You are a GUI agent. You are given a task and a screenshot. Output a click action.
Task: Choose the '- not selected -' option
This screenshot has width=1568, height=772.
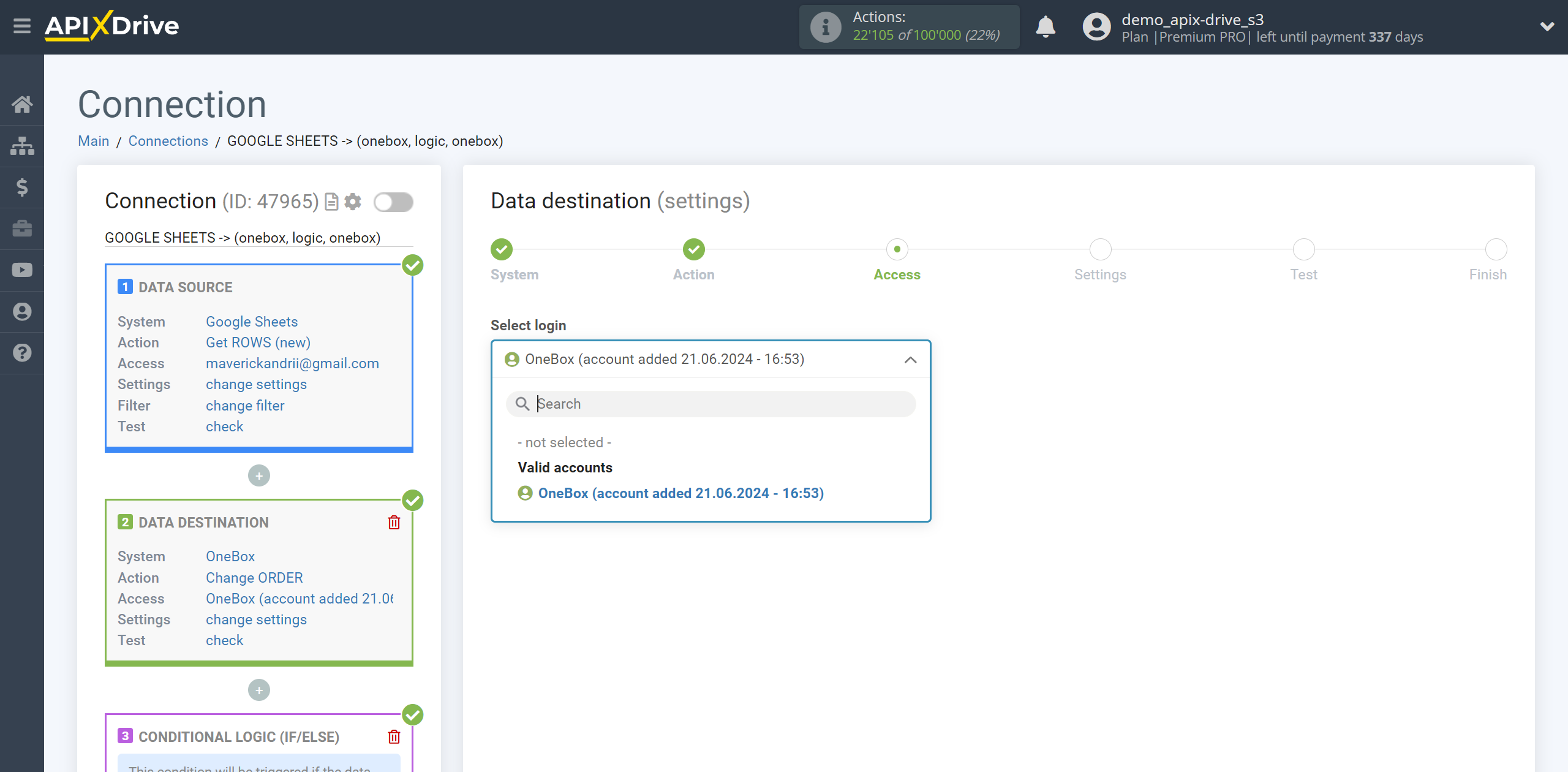[564, 442]
